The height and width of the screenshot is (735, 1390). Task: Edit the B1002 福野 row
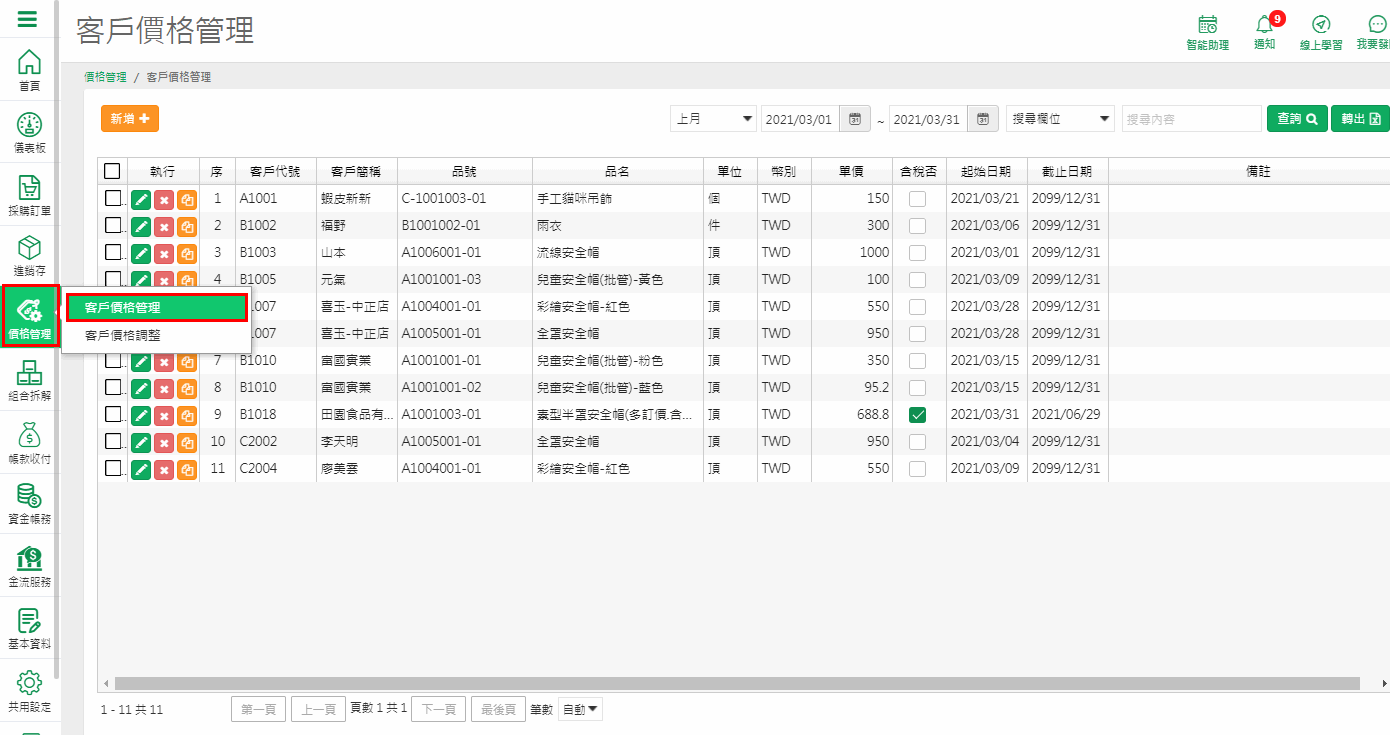(x=141, y=226)
